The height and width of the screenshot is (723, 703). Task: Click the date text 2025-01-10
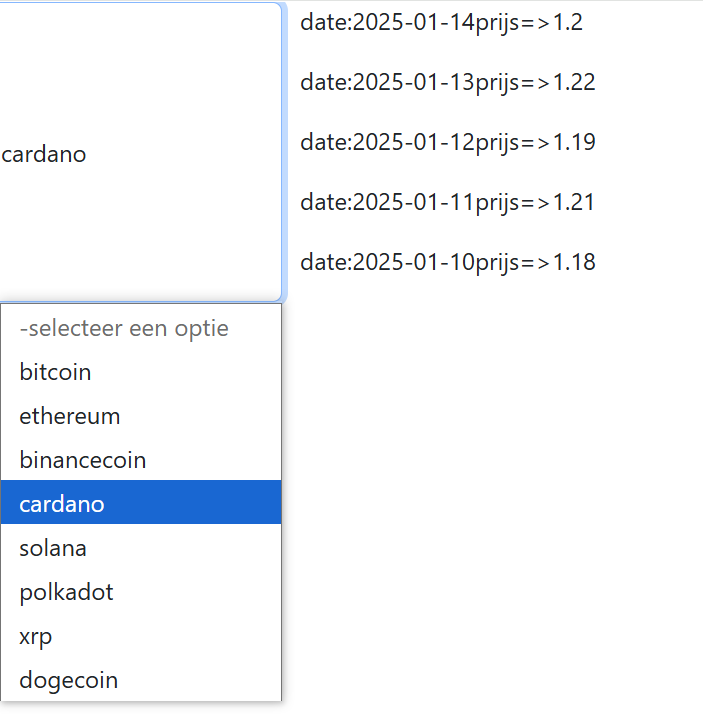412,262
